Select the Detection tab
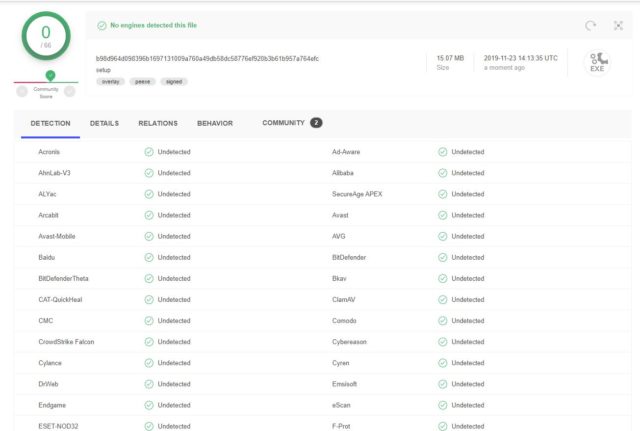The image size is (640, 431). click(50, 123)
